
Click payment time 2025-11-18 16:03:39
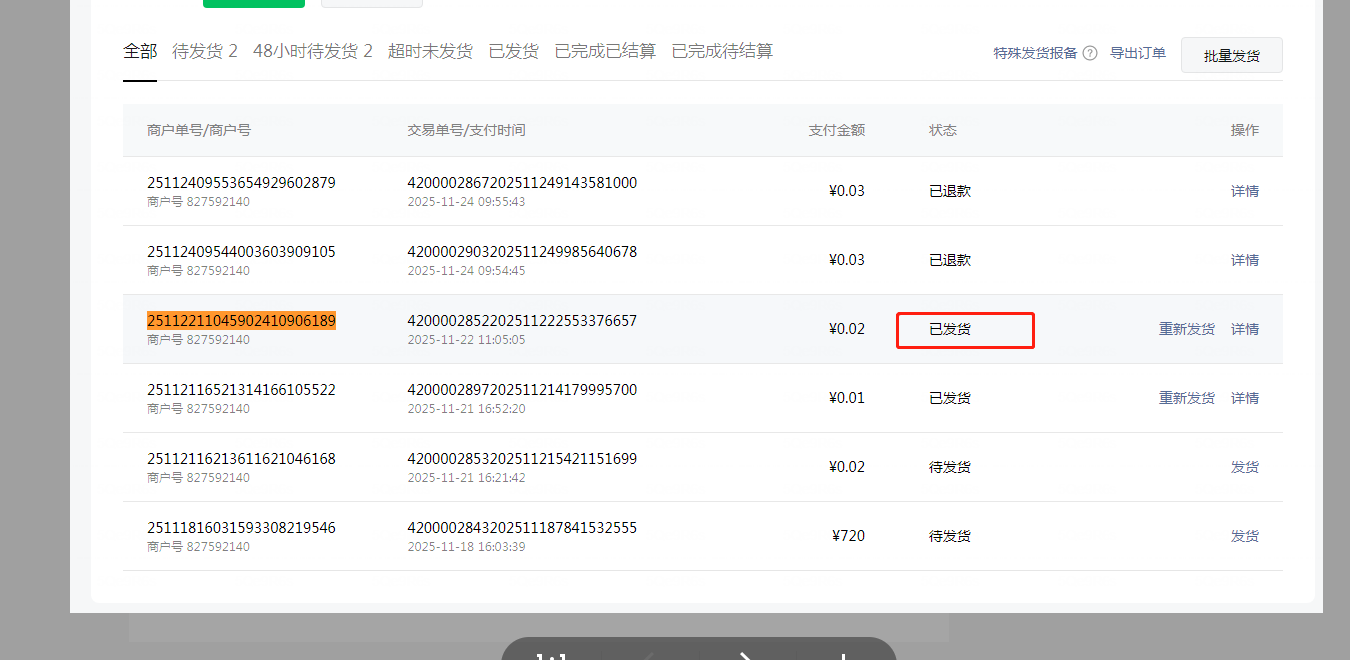(x=466, y=547)
